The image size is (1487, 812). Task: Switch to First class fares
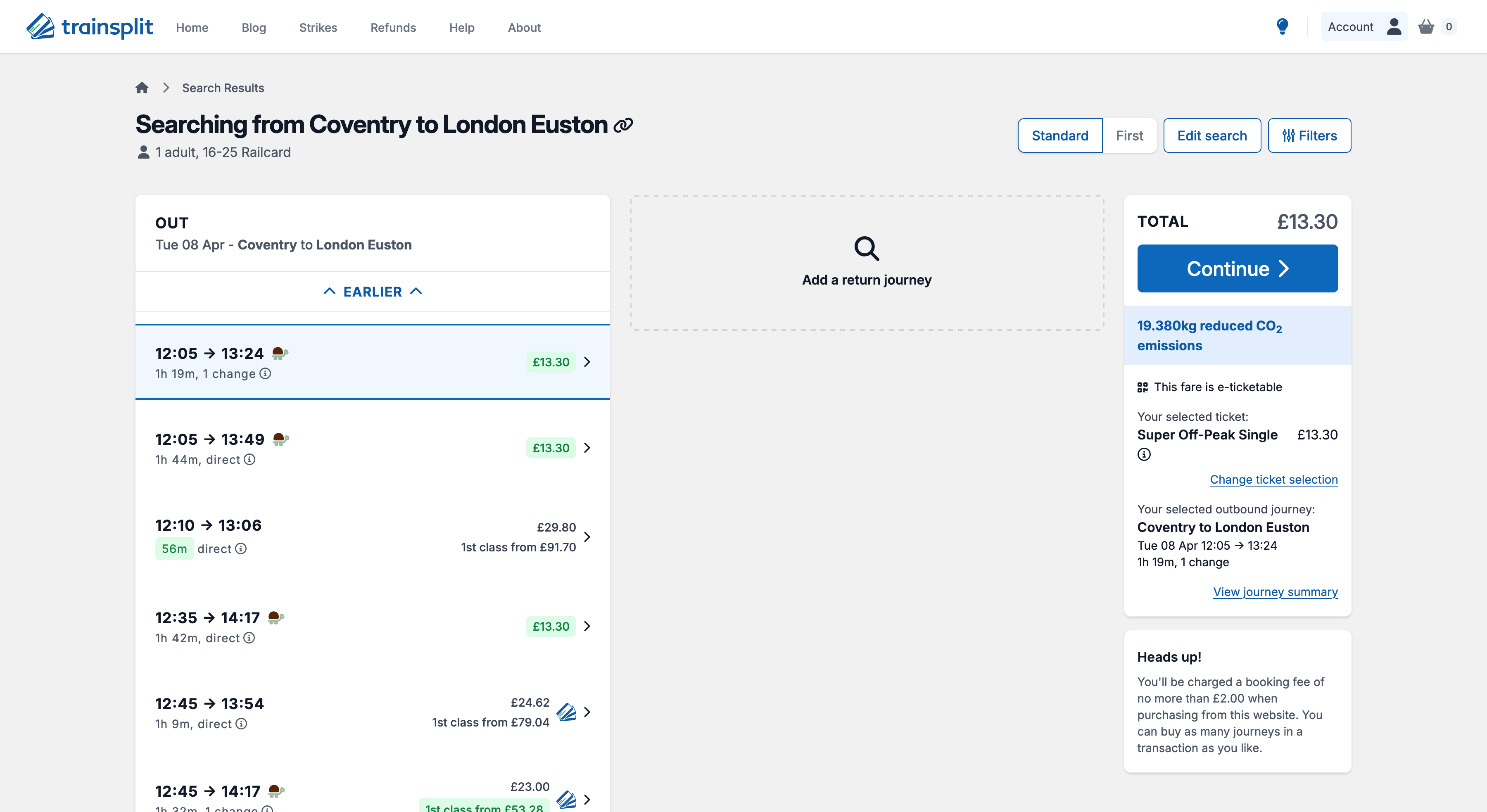point(1129,135)
